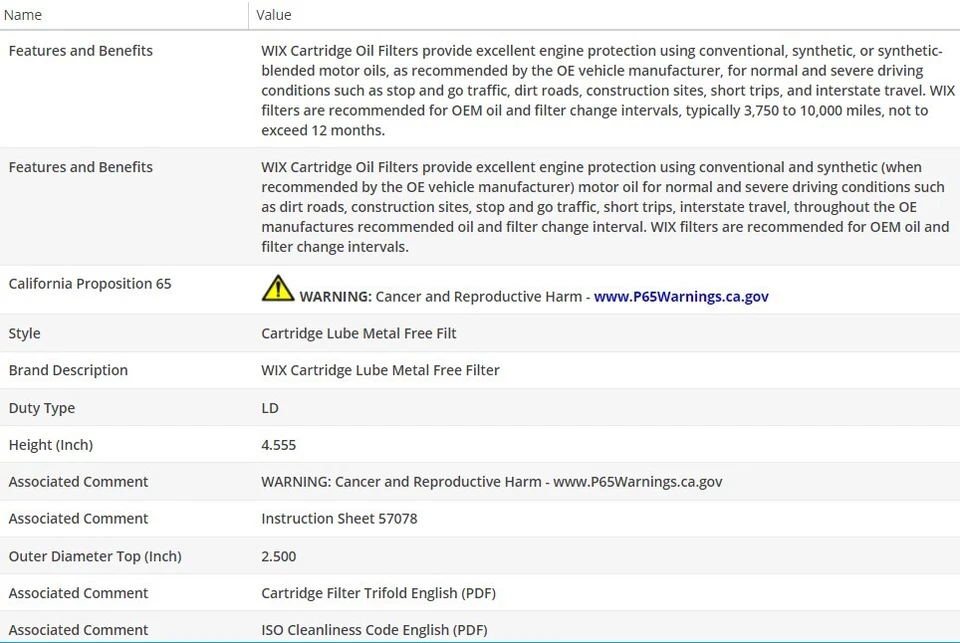Click the 4.555 height value

tap(279, 445)
